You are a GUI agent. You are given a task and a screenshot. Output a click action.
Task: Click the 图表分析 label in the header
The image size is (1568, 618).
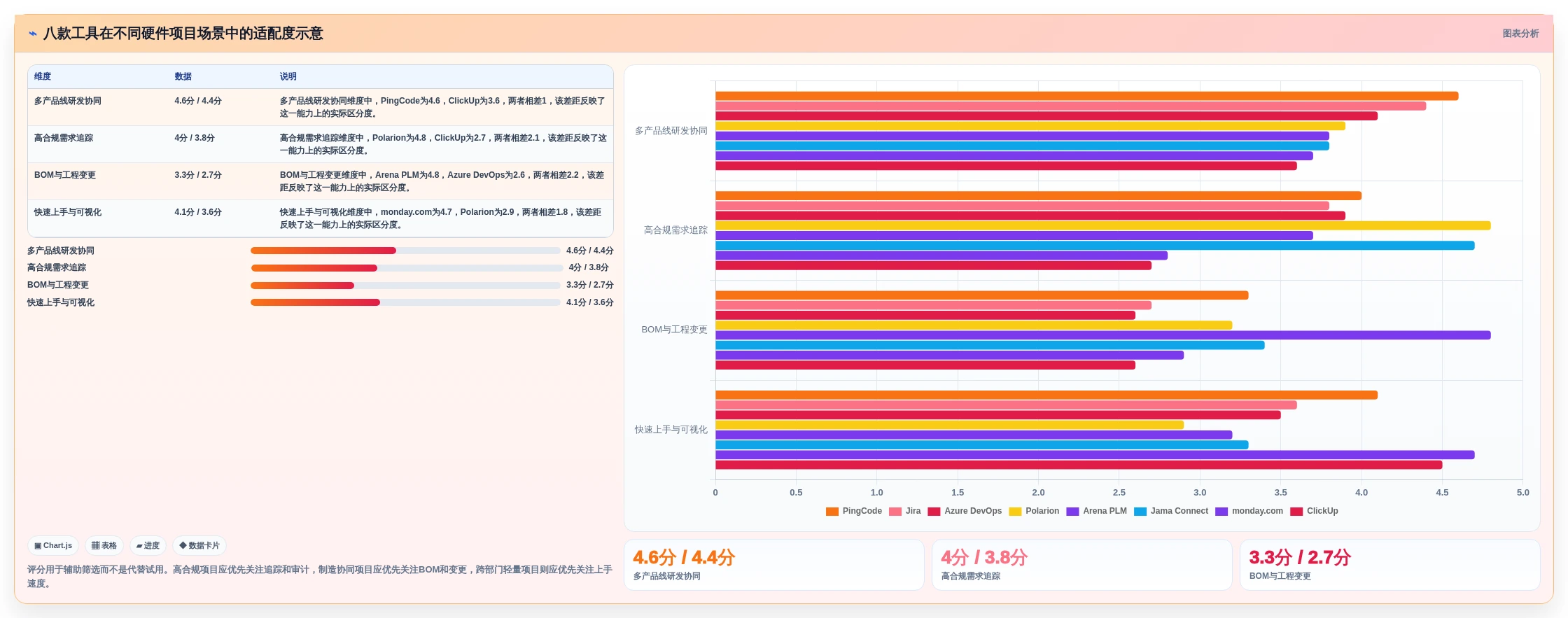pos(1520,34)
